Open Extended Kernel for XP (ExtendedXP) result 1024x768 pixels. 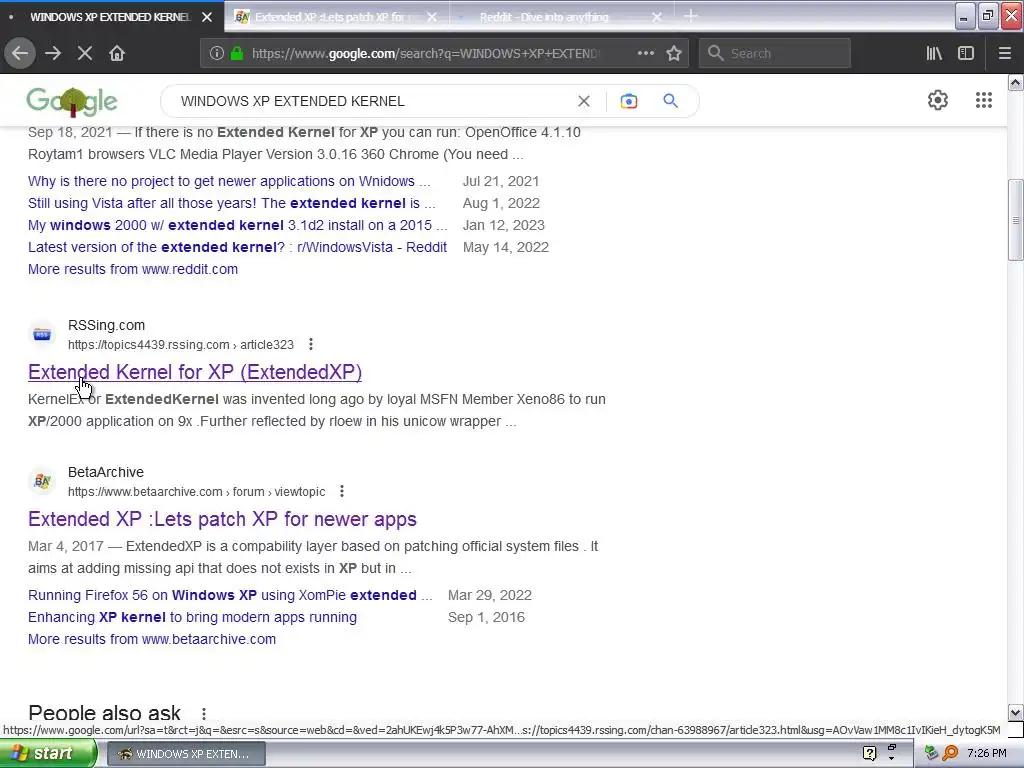click(x=195, y=372)
